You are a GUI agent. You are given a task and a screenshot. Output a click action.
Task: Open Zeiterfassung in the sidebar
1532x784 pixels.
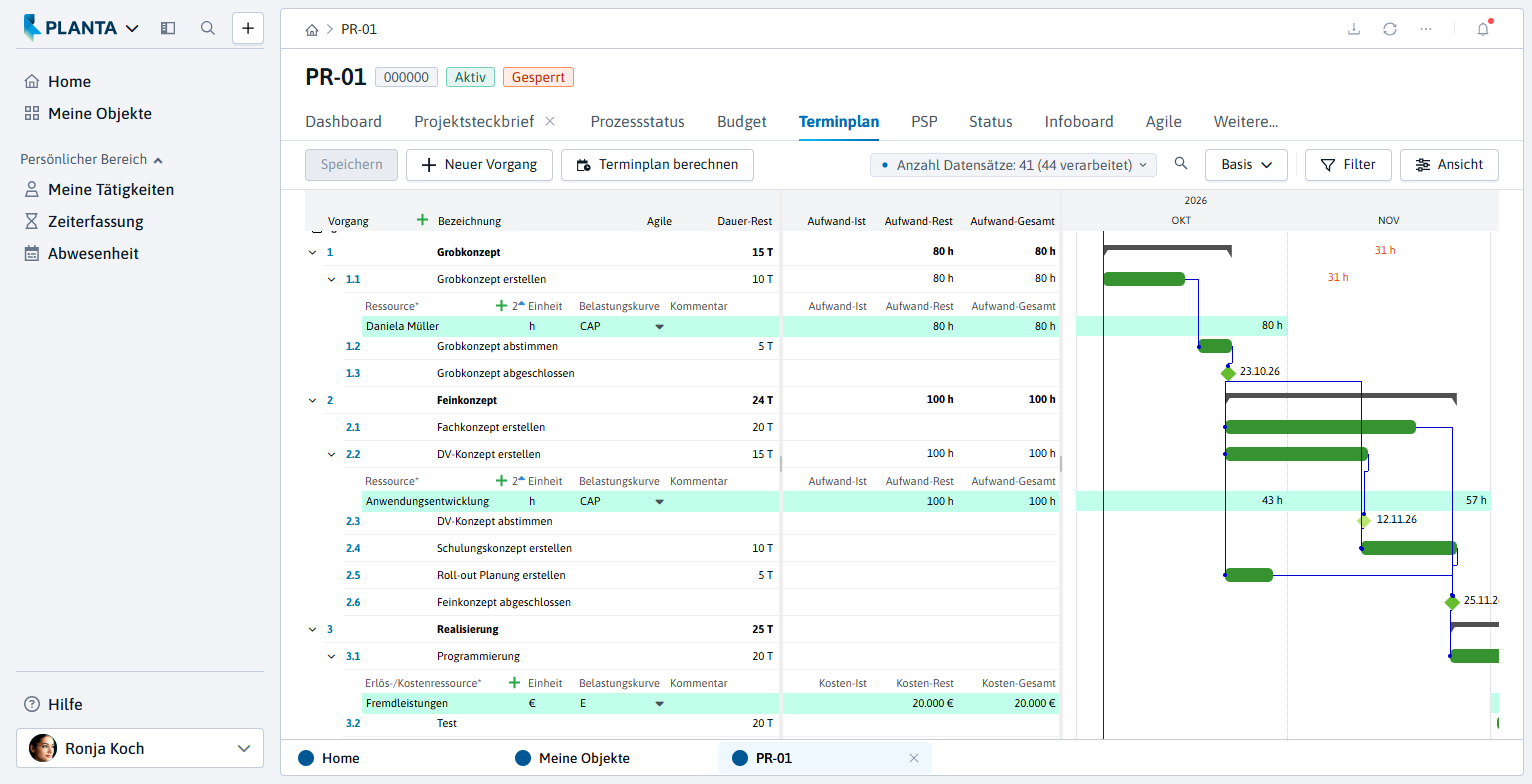pyautogui.click(x=84, y=222)
